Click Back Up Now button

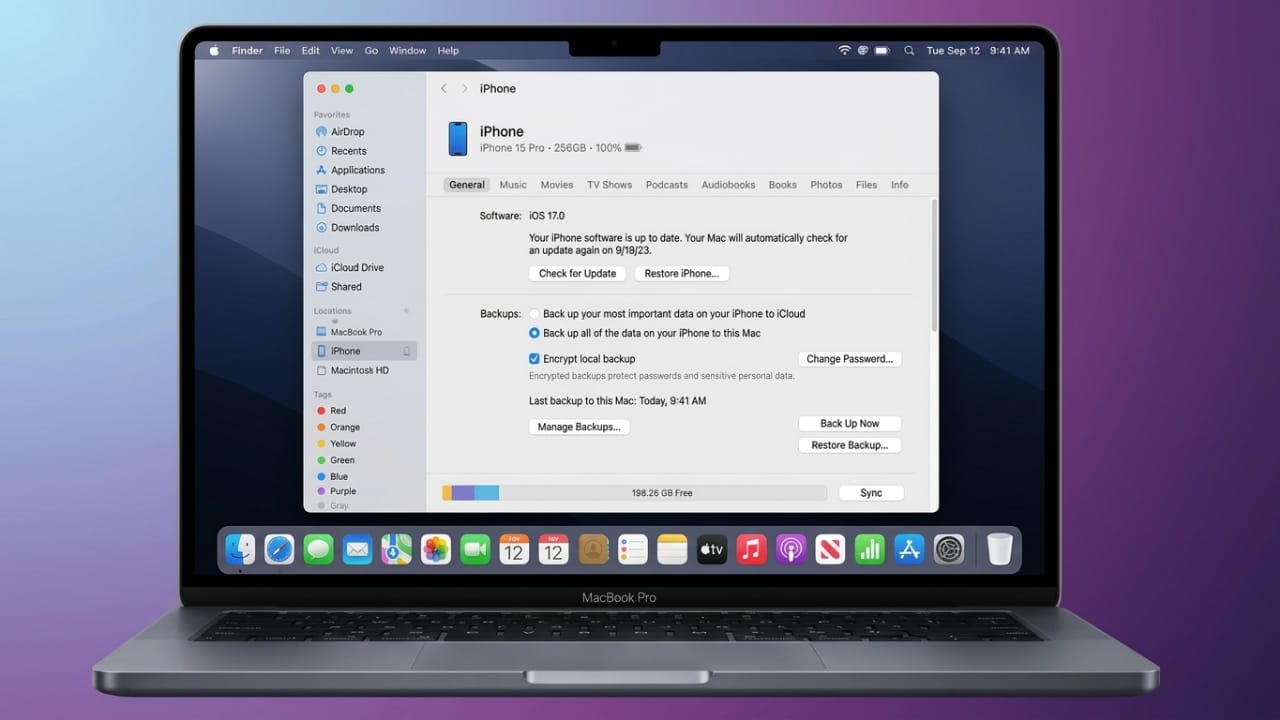(x=850, y=424)
